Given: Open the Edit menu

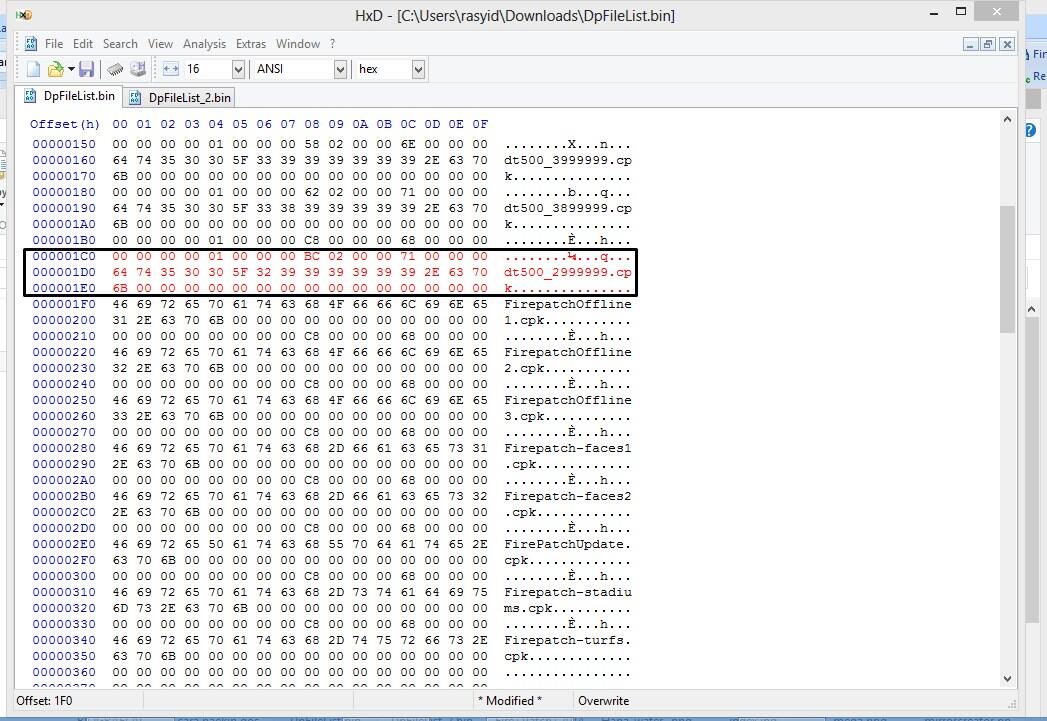Looking at the screenshot, I should coord(83,43).
